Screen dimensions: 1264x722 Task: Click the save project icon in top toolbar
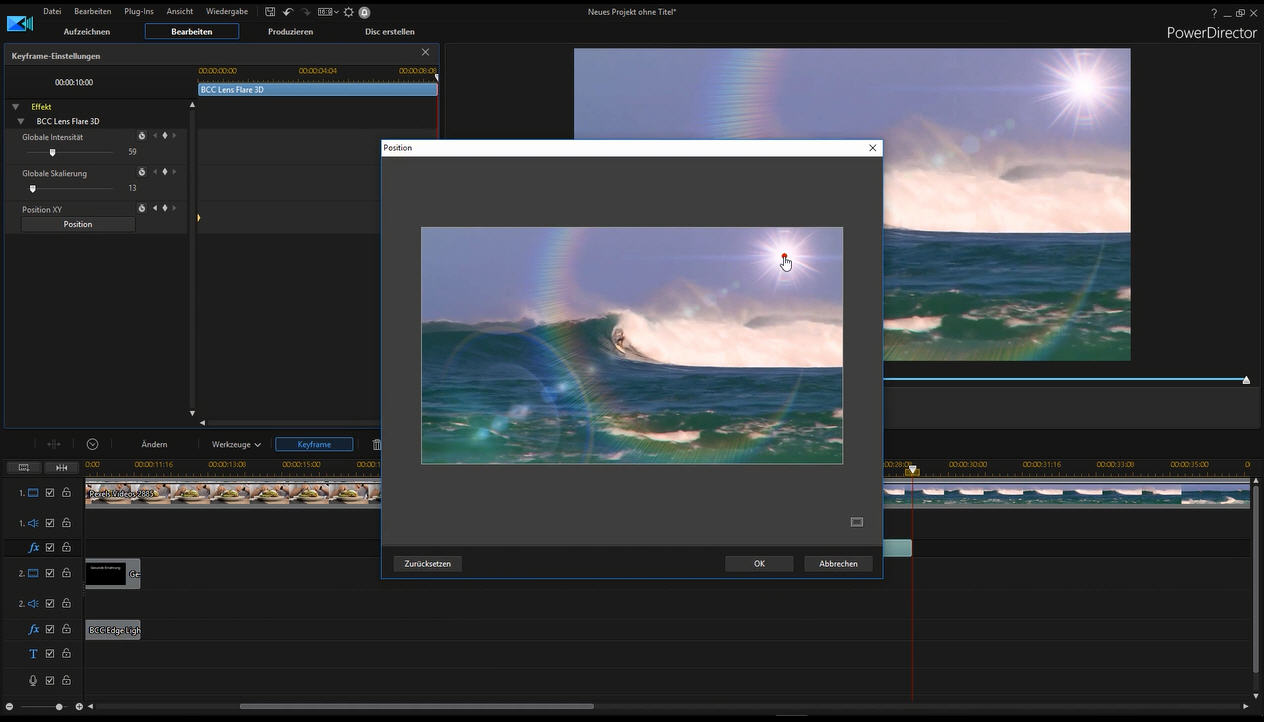pyautogui.click(x=270, y=12)
